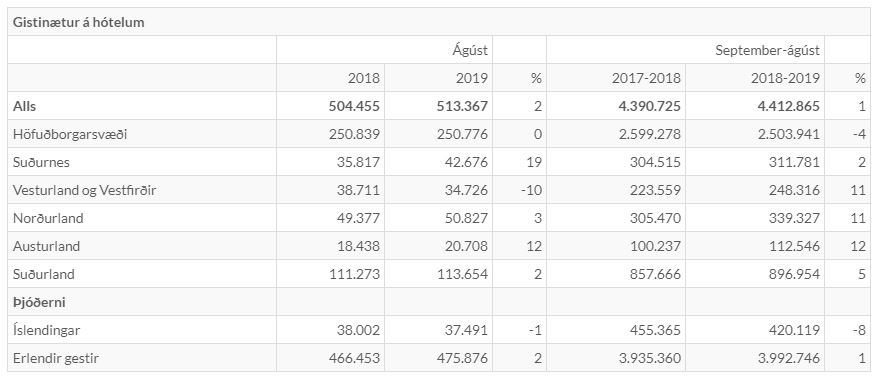Select the Alls row label
The height and width of the screenshot is (386, 883).
[x=24, y=107]
